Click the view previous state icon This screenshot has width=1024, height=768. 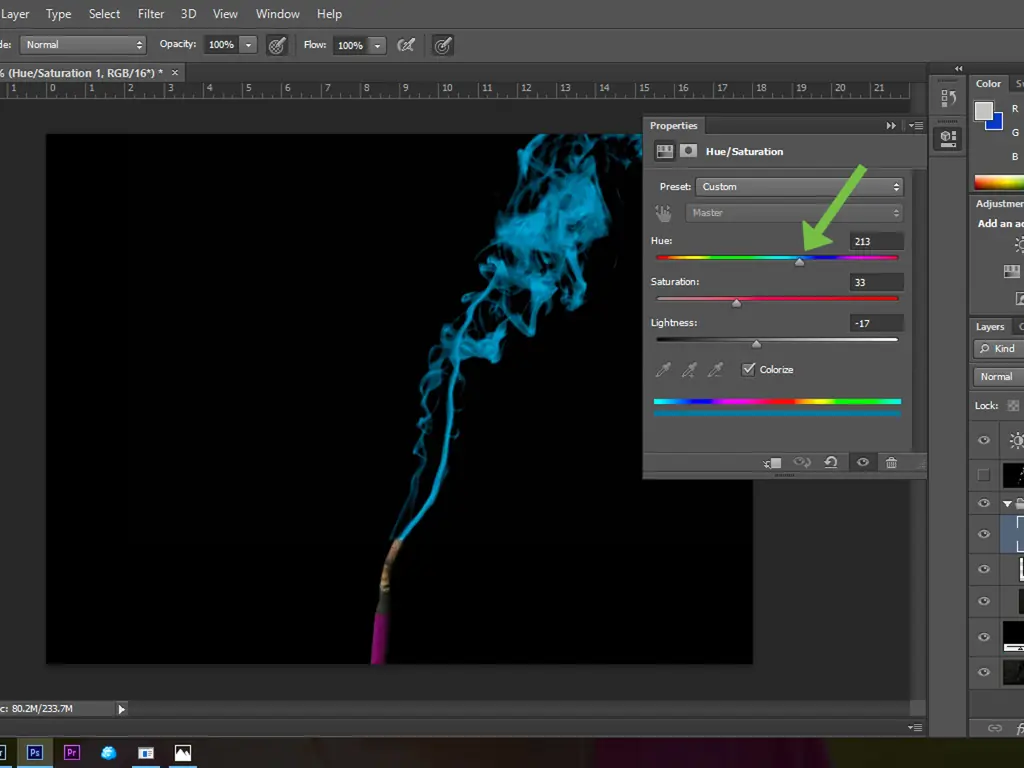click(x=802, y=462)
